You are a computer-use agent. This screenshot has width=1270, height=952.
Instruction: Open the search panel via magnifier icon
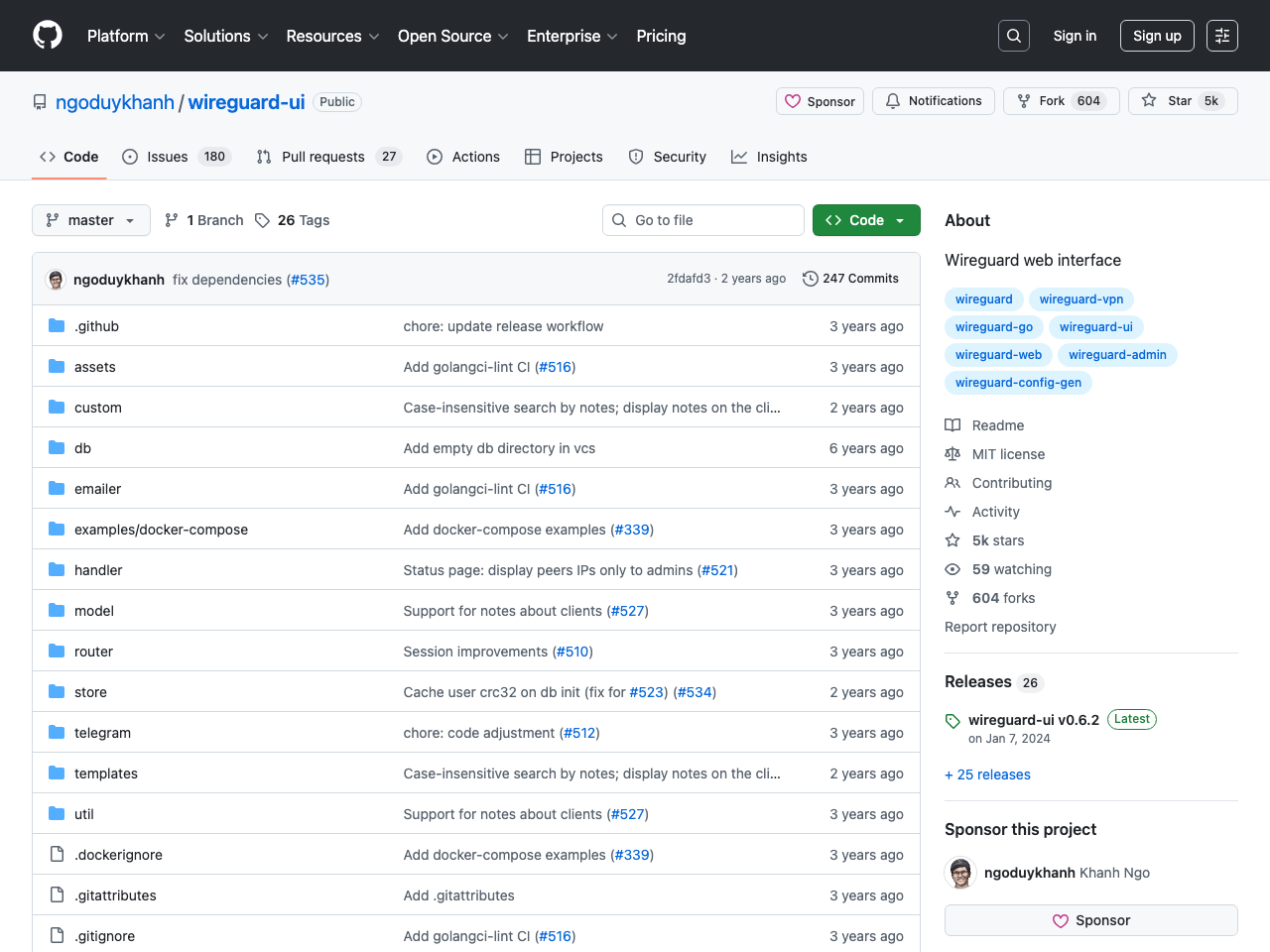[x=1013, y=35]
